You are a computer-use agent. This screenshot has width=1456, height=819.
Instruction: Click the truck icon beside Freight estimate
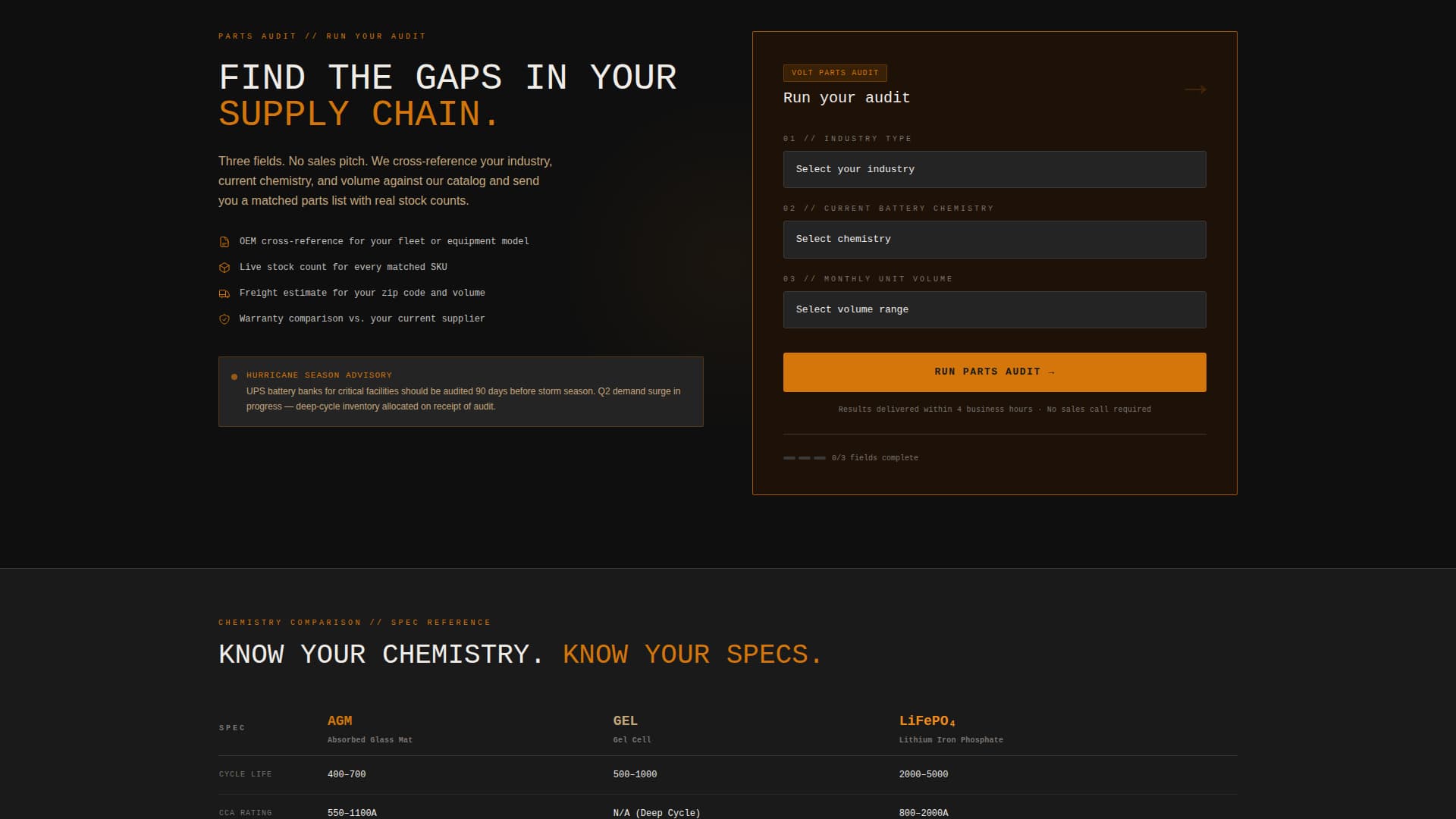pos(224,293)
